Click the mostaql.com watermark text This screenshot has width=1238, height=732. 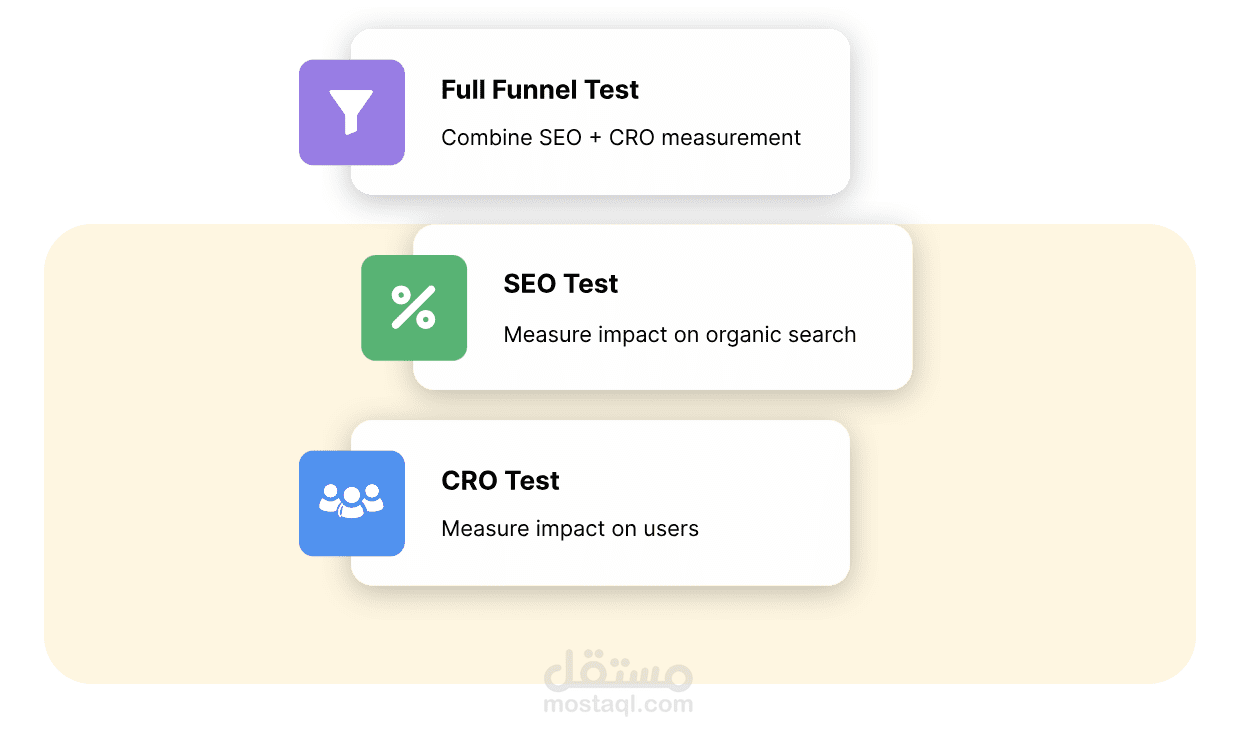[x=618, y=704]
